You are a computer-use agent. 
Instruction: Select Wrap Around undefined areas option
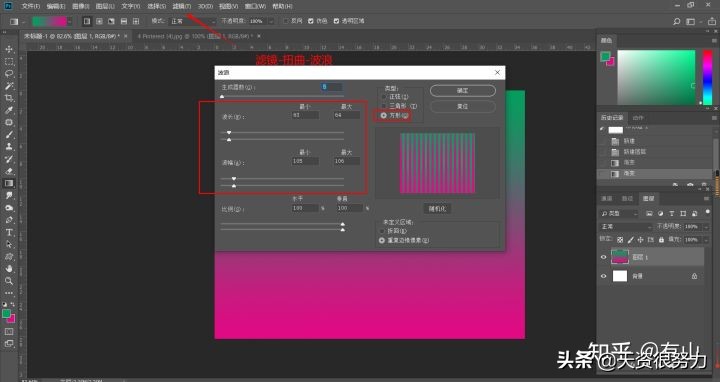tap(382, 231)
